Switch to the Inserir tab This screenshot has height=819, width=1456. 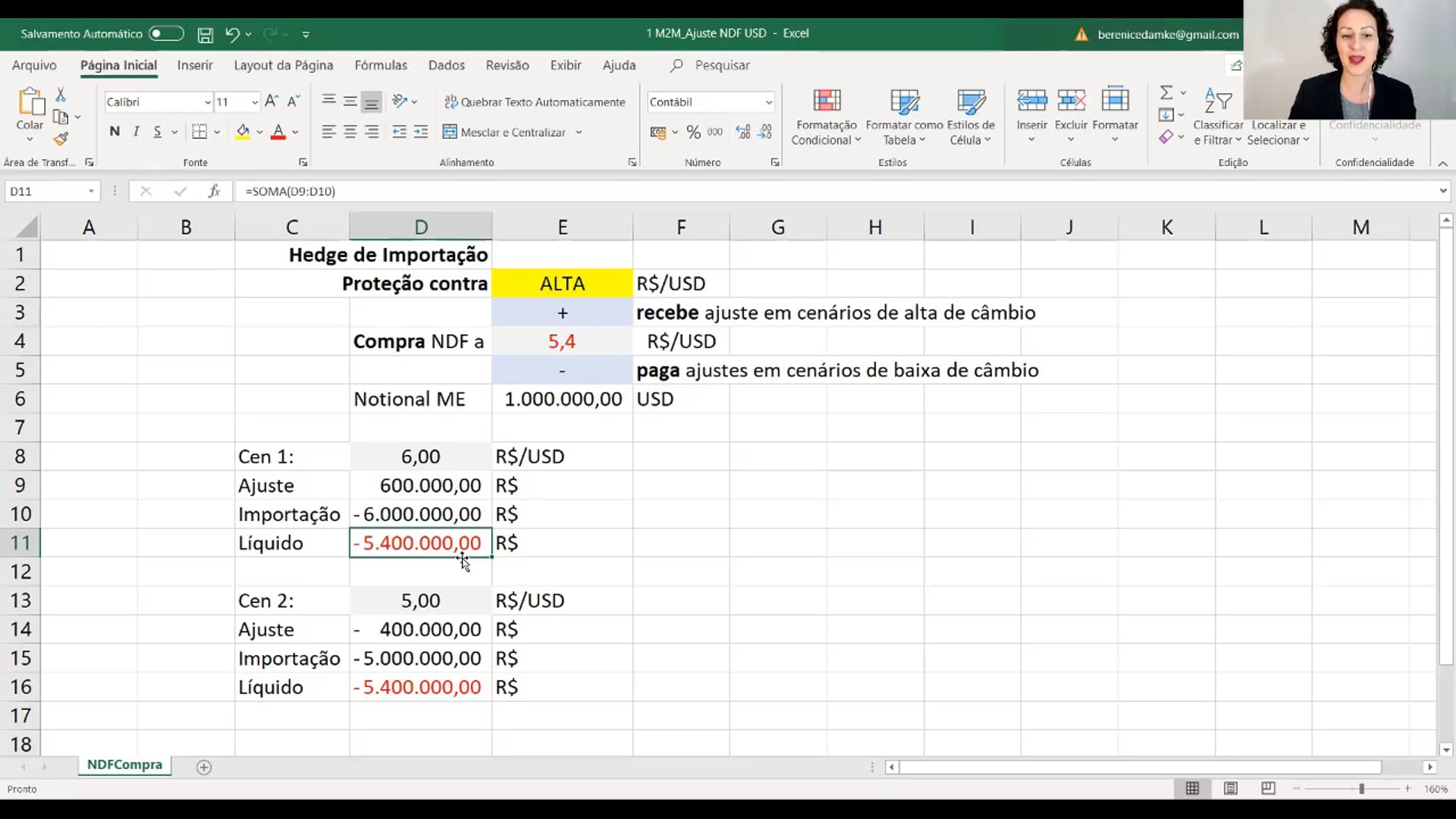coord(195,65)
